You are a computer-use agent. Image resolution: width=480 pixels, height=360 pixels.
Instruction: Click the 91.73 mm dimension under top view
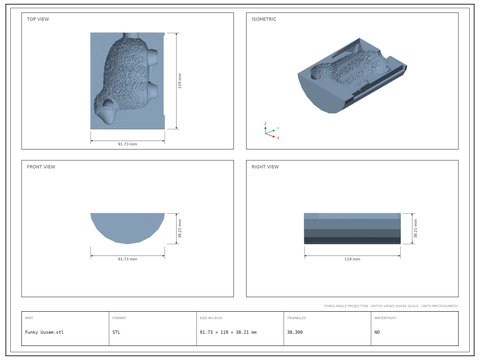coord(128,144)
